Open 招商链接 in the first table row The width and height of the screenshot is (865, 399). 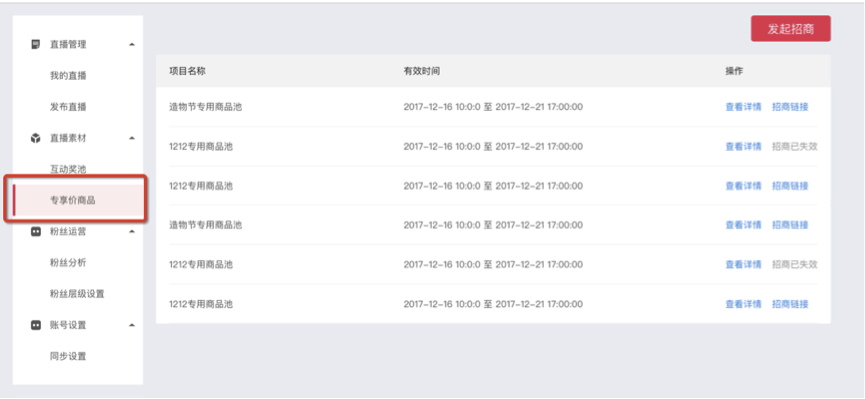tap(790, 107)
